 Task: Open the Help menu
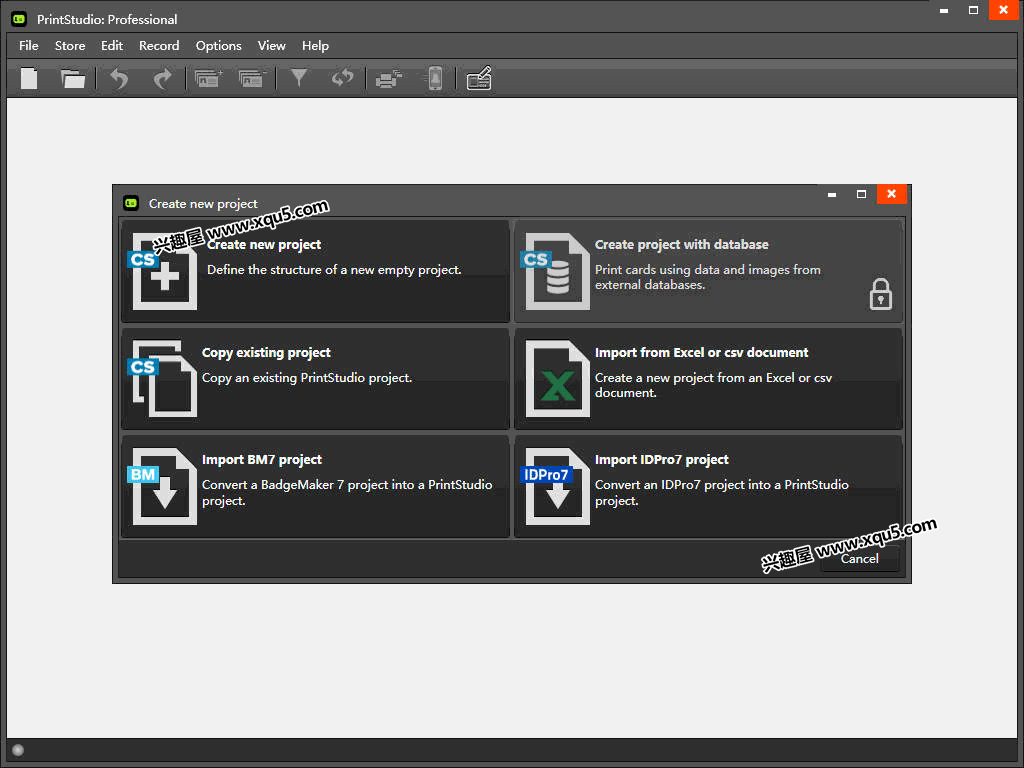315,46
